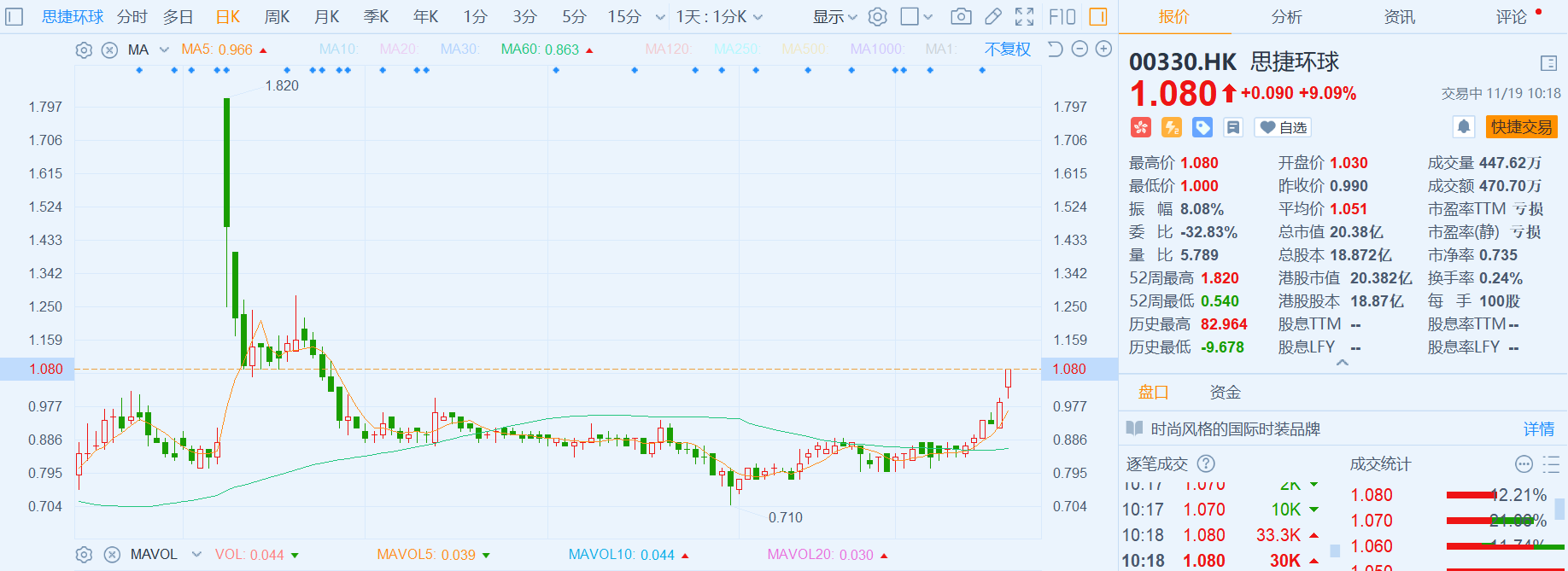
Task: Switch to the 周K weekly chart tab
Action: tap(277, 16)
